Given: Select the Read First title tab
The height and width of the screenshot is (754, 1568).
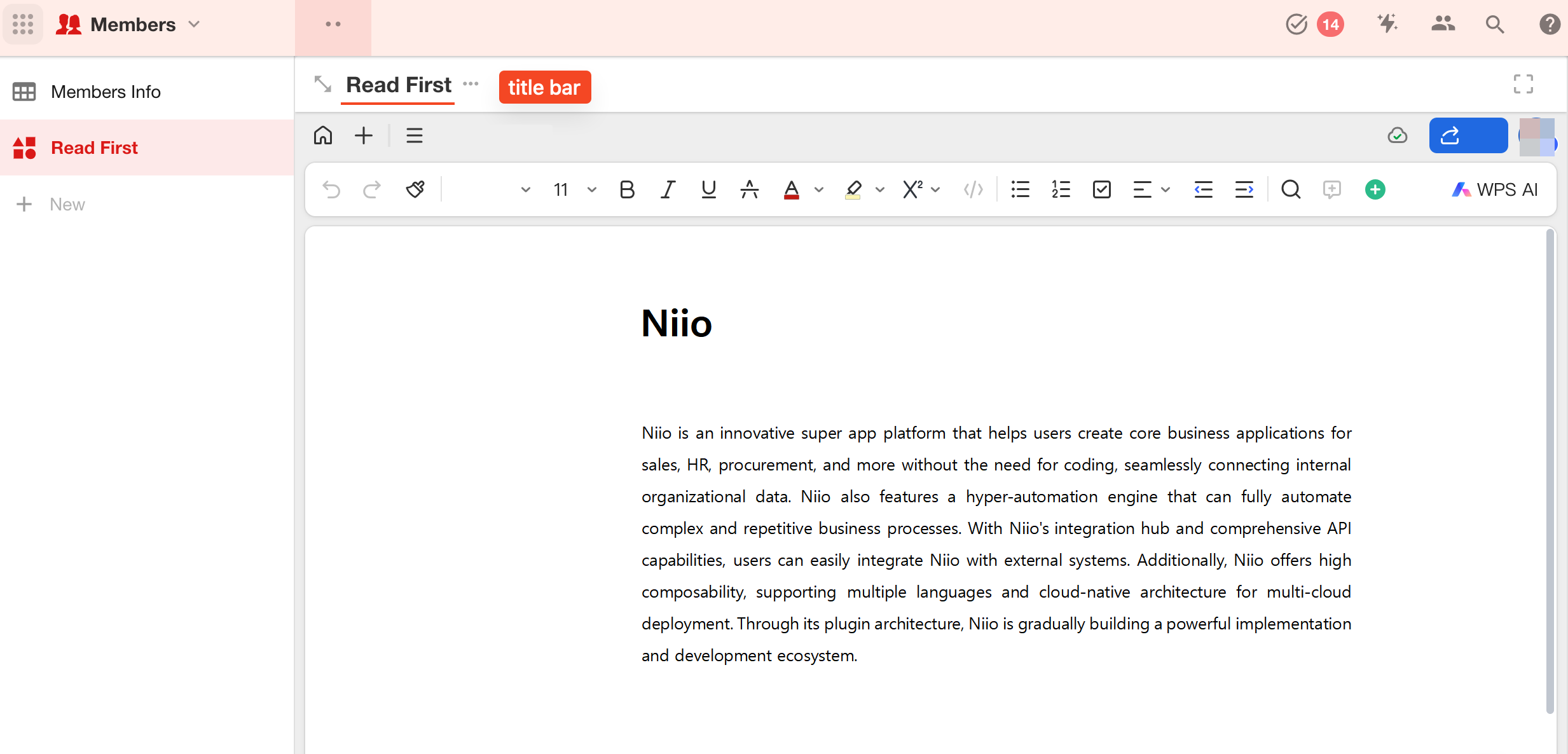Looking at the screenshot, I should coord(398,85).
